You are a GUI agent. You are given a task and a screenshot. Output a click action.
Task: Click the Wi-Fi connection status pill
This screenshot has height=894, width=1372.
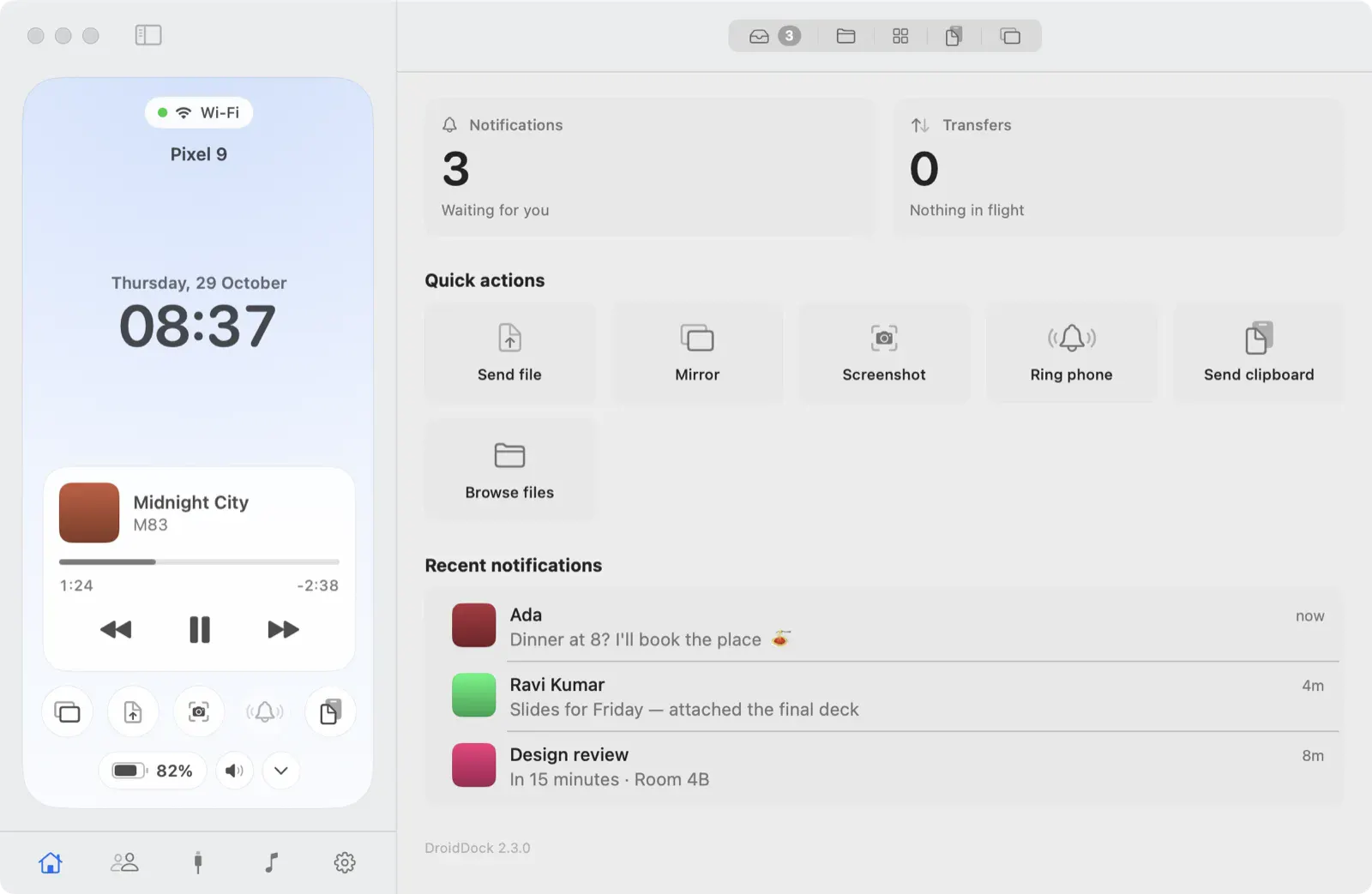pos(199,112)
